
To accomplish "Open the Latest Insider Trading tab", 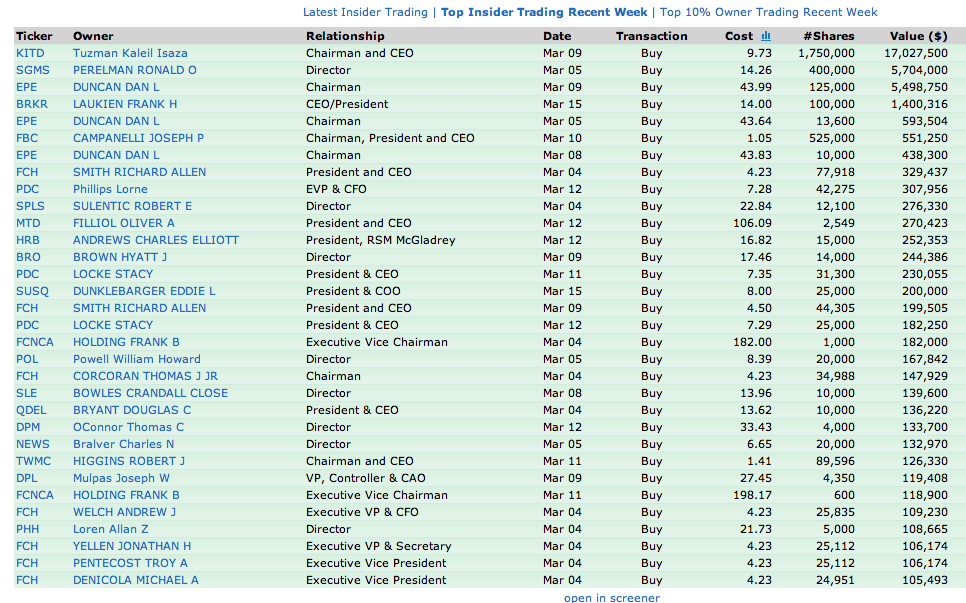I will [364, 12].
